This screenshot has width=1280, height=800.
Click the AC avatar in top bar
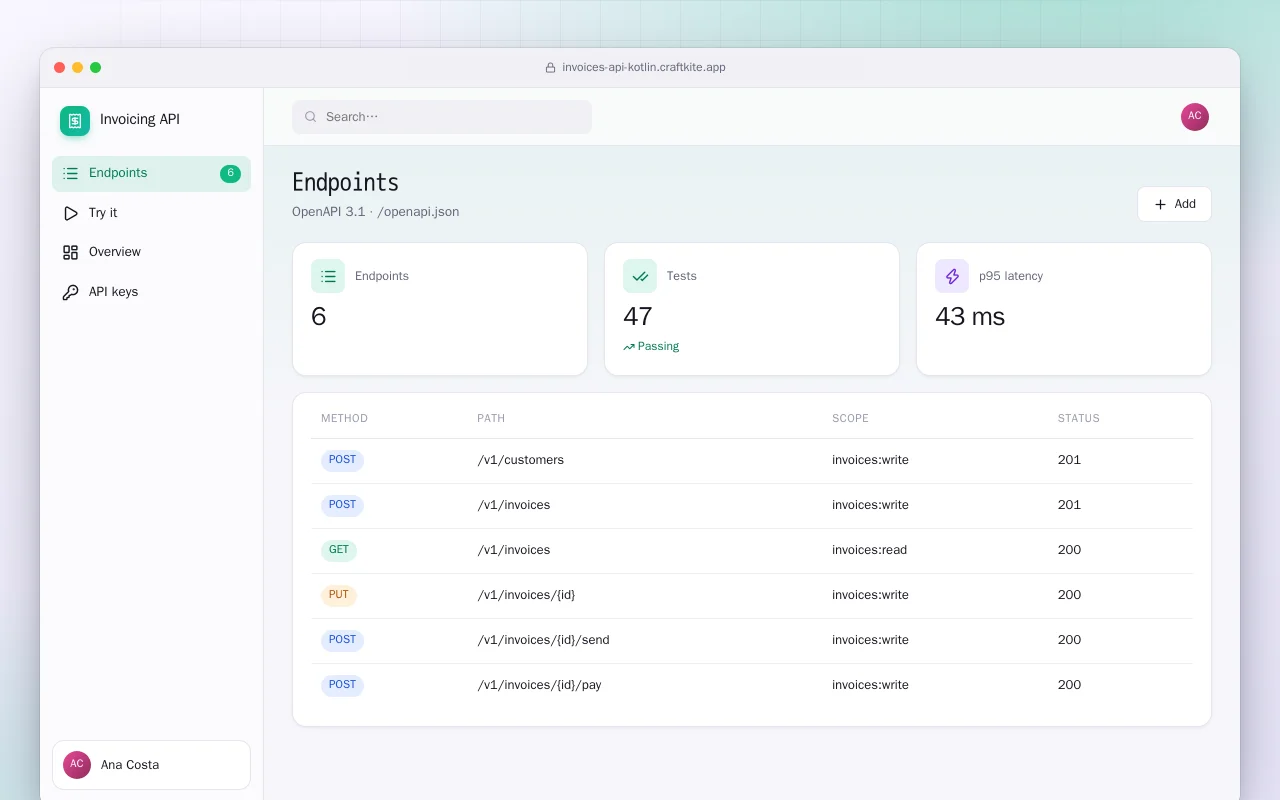point(1195,117)
